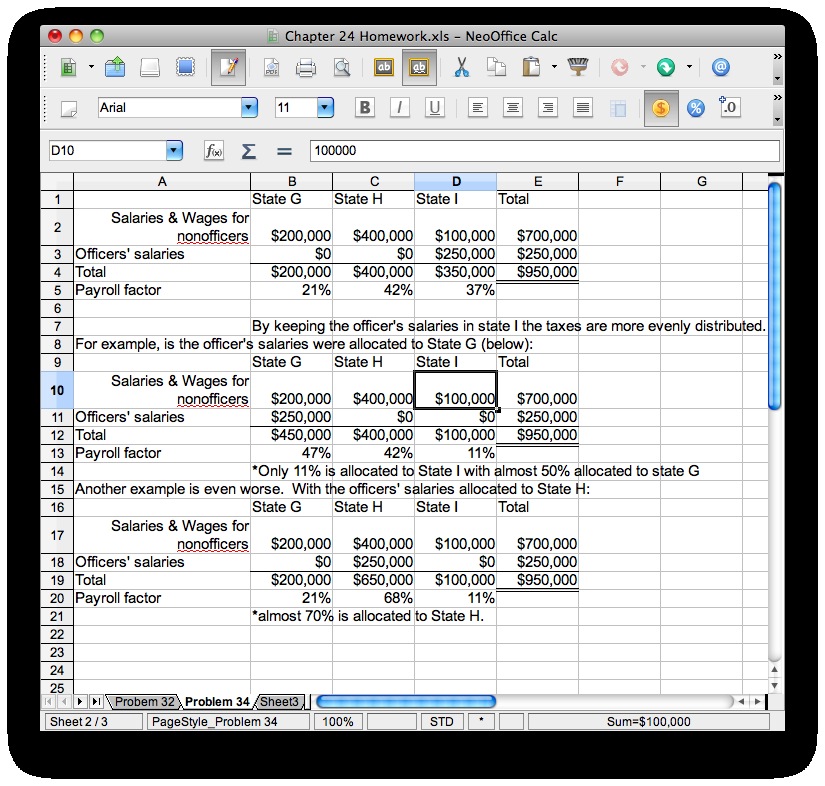Click the Spellcheck icon
This screenshot has height=786, width=825.
coord(384,67)
